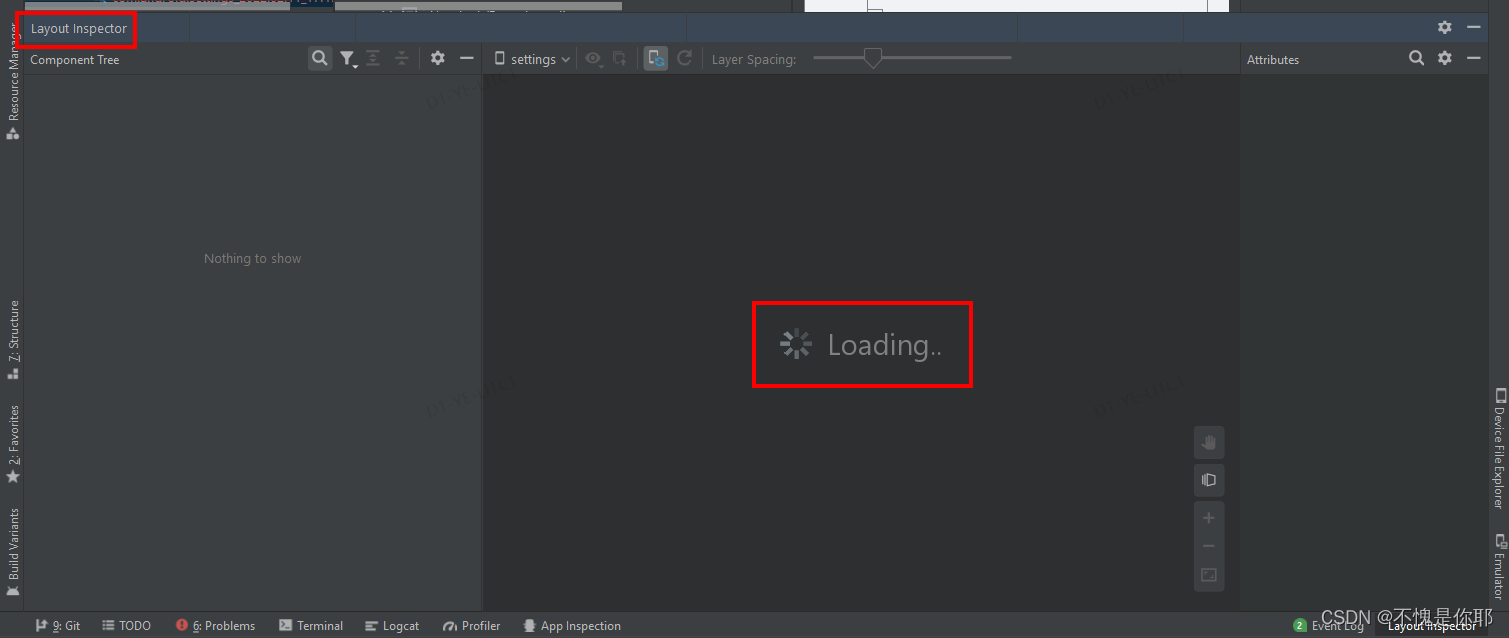Image resolution: width=1509 pixels, height=638 pixels.
Task: Open Emulator side panel
Action: [x=1499, y=566]
